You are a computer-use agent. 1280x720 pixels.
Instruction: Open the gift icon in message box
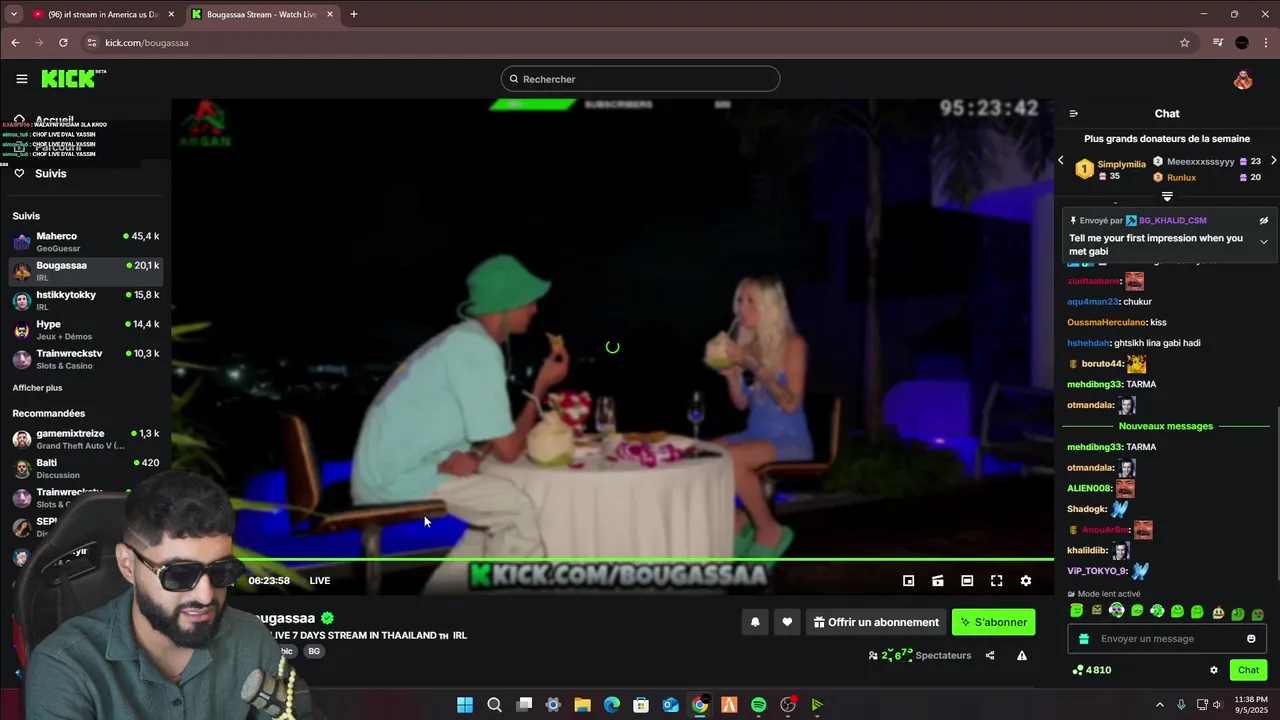coord(1084,639)
